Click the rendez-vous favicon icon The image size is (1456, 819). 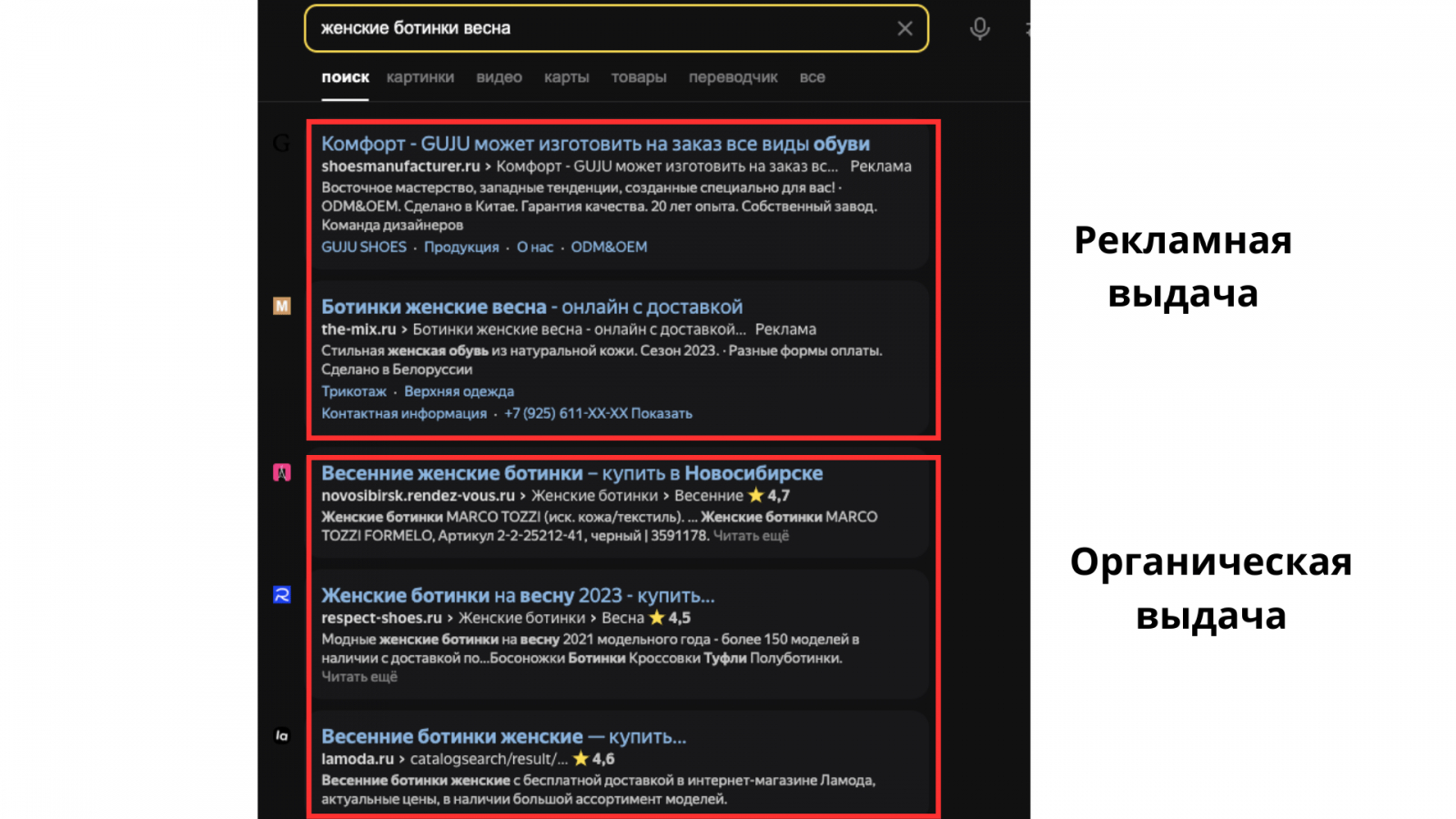pos(282,472)
